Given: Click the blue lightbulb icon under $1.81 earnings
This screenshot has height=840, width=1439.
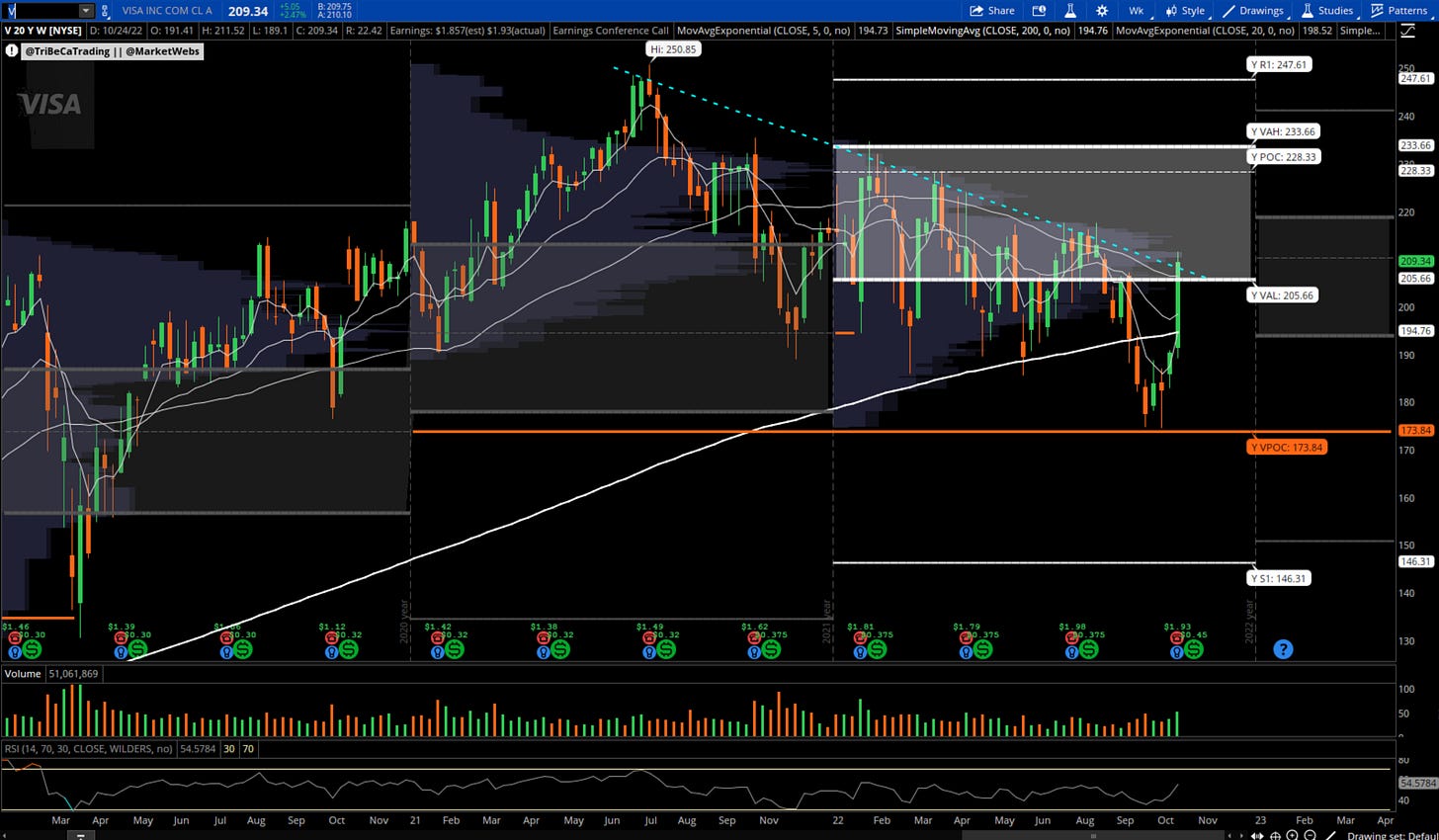Looking at the screenshot, I should point(859,652).
